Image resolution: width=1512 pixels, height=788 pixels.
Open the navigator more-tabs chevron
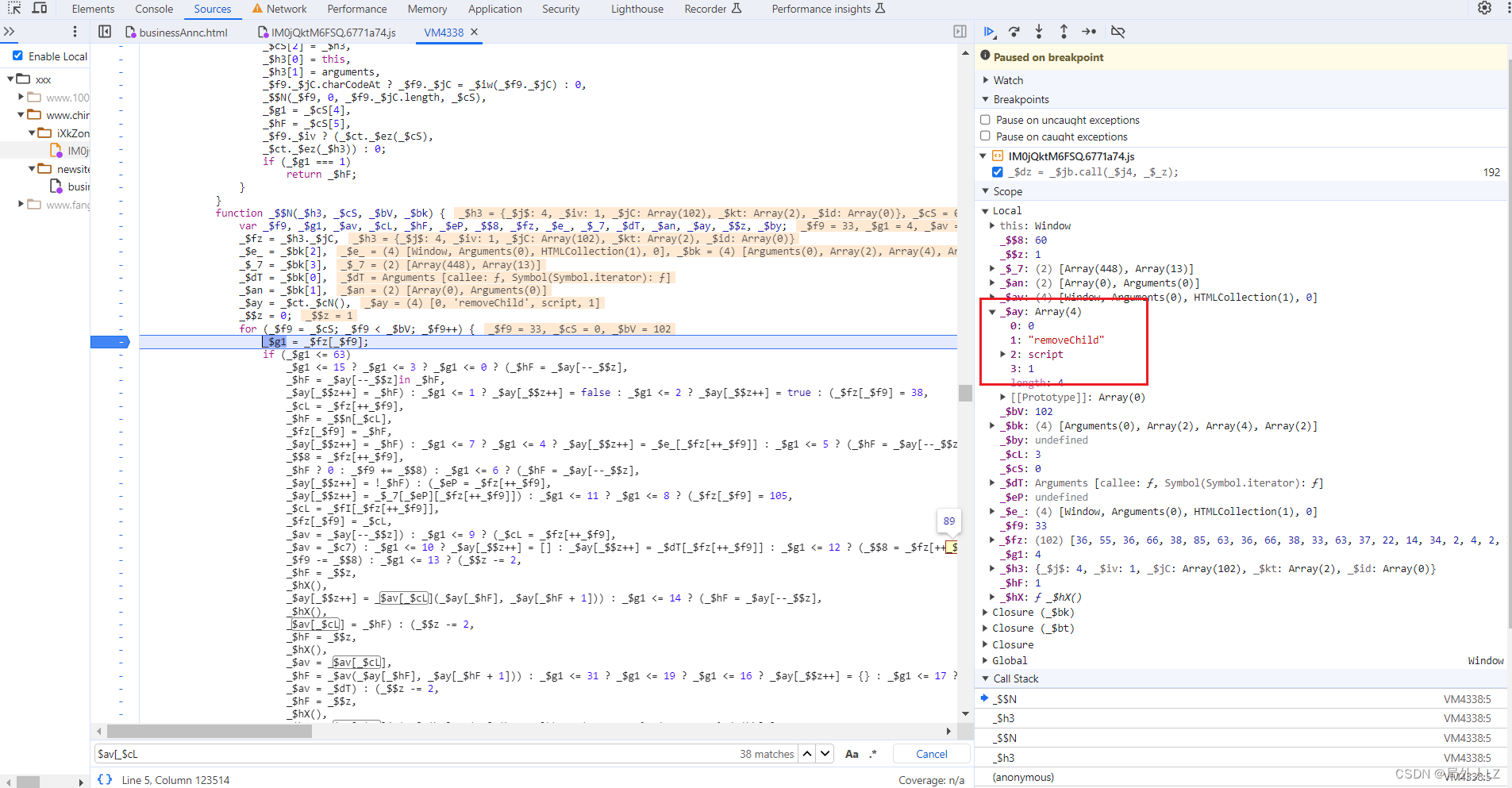10,32
